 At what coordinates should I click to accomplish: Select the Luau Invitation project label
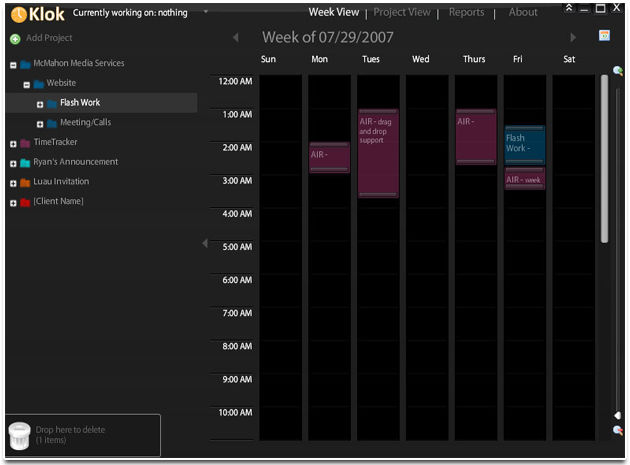click(x=61, y=181)
